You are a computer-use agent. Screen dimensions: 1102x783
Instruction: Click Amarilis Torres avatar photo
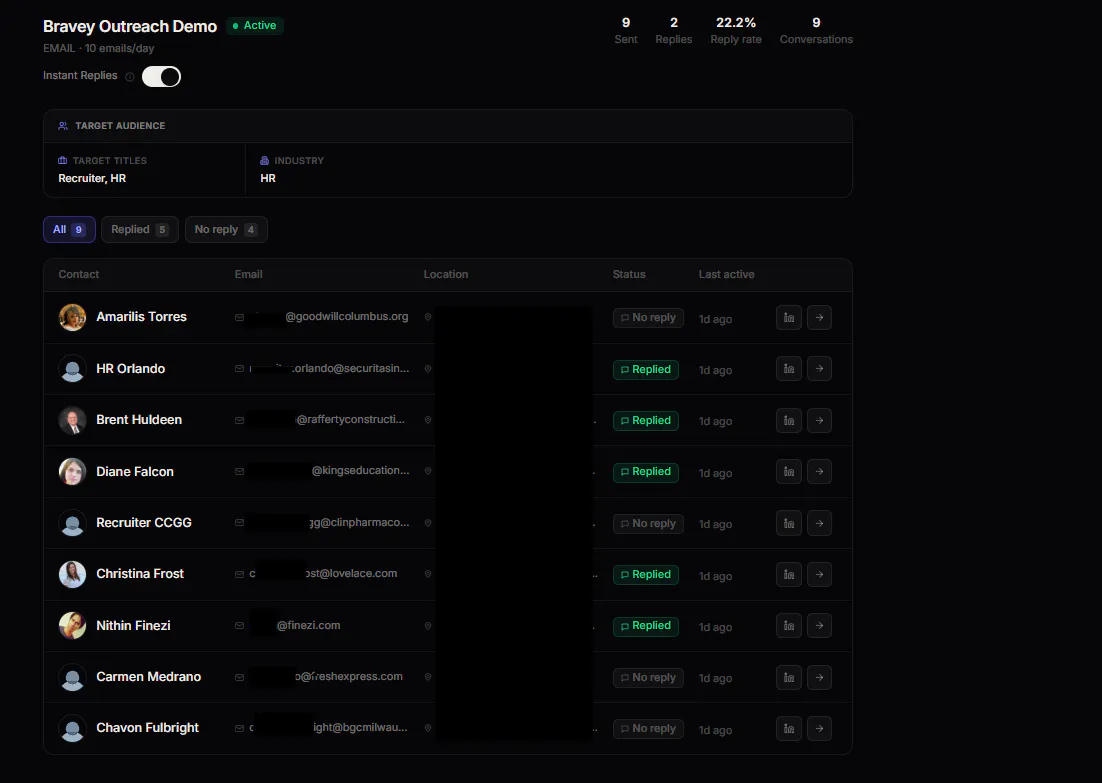72,318
